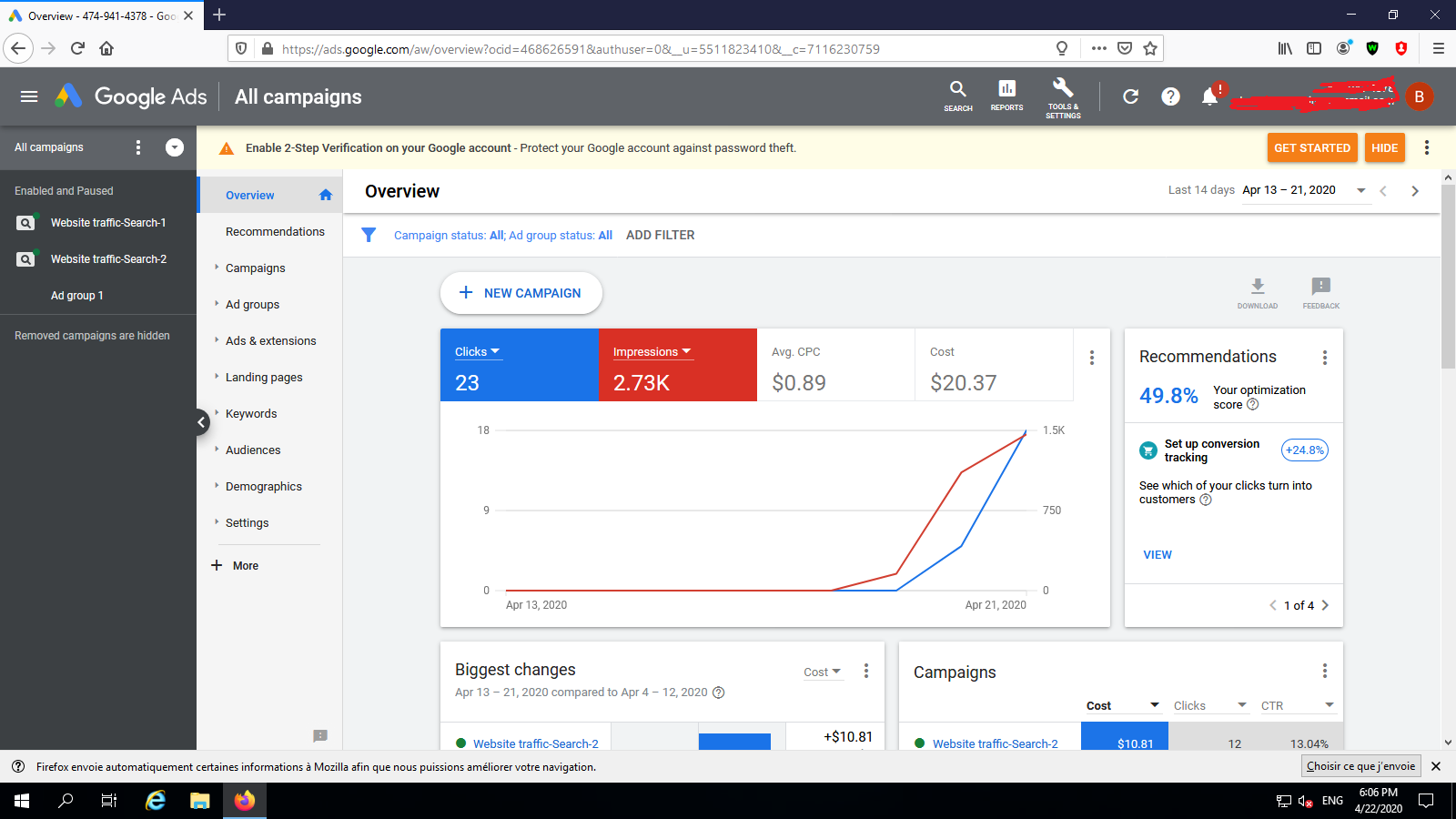Expand More navigation options
The height and width of the screenshot is (819, 1456).
click(x=235, y=565)
